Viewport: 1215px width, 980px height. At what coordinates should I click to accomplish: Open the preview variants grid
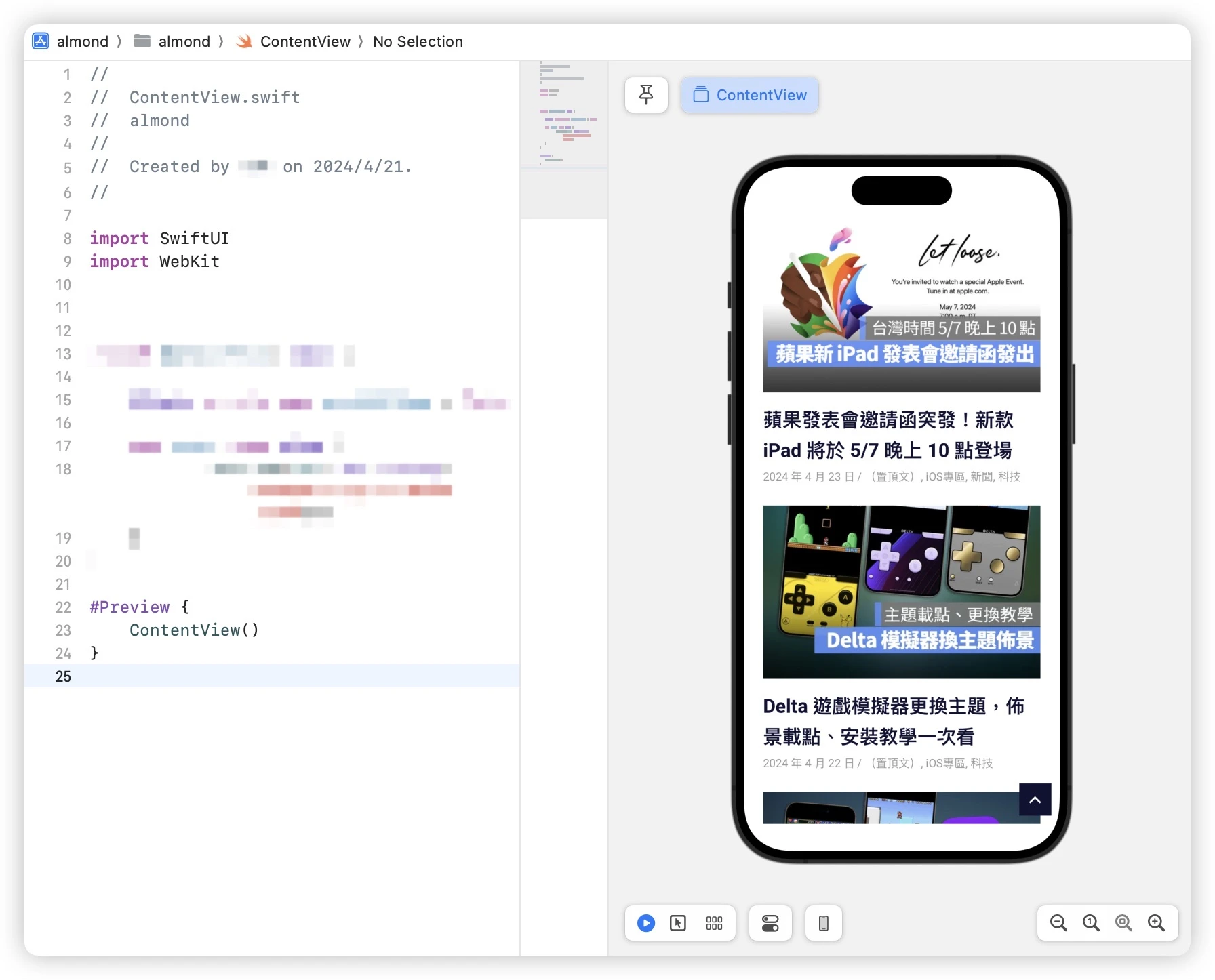pyautogui.click(x=714, y=923)
